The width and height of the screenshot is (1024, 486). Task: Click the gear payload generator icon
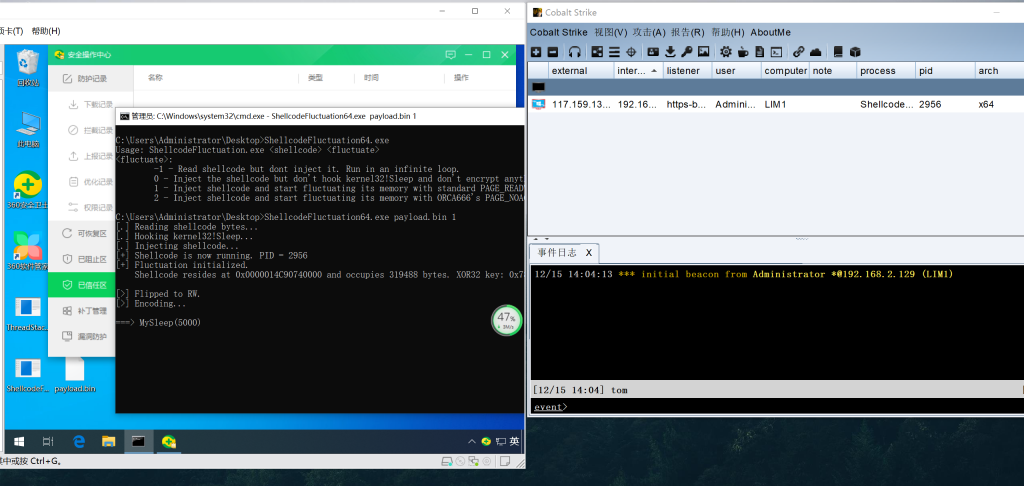click(726, 52)
